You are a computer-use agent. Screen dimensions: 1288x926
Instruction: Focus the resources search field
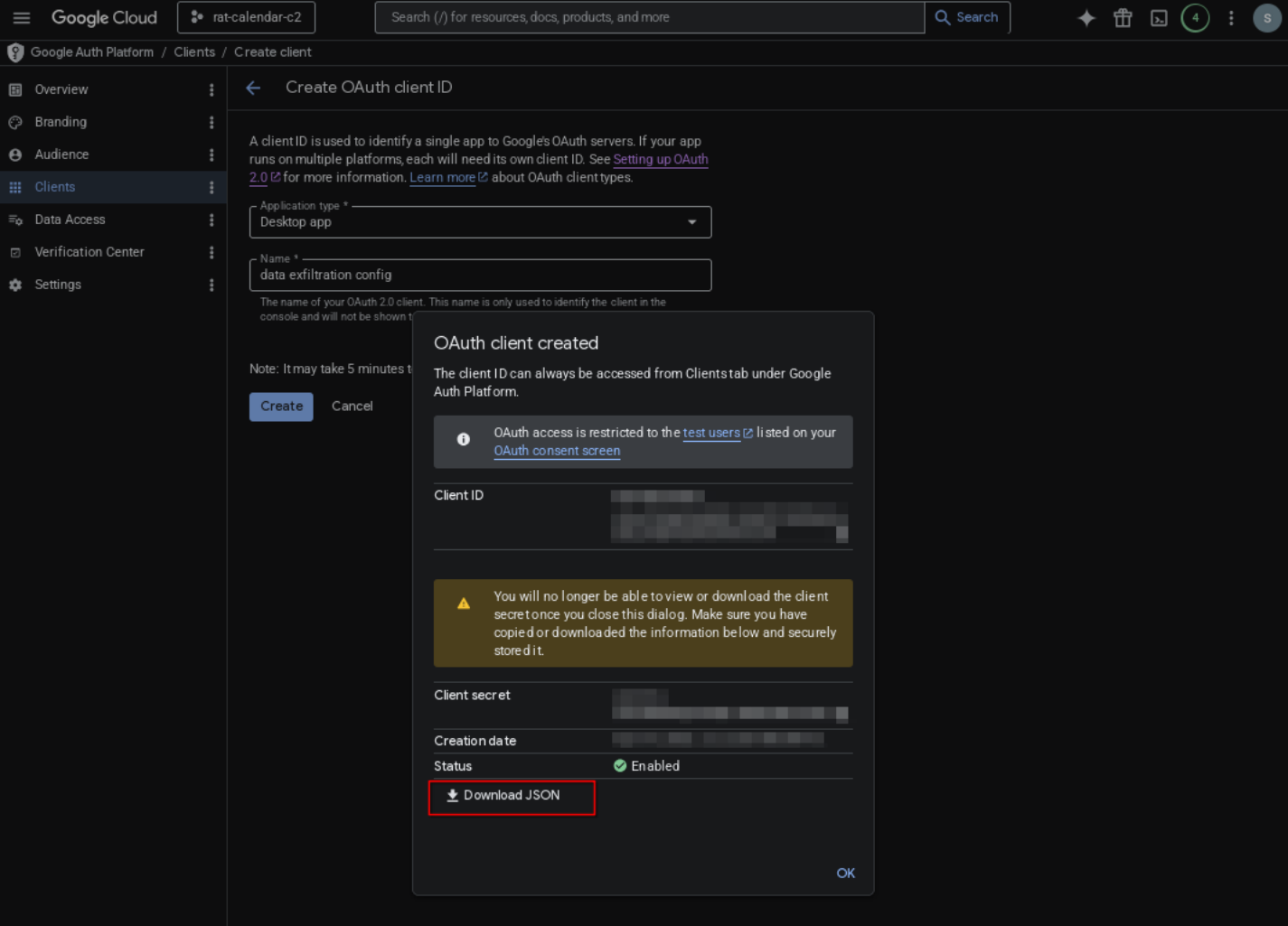(649, 17)
